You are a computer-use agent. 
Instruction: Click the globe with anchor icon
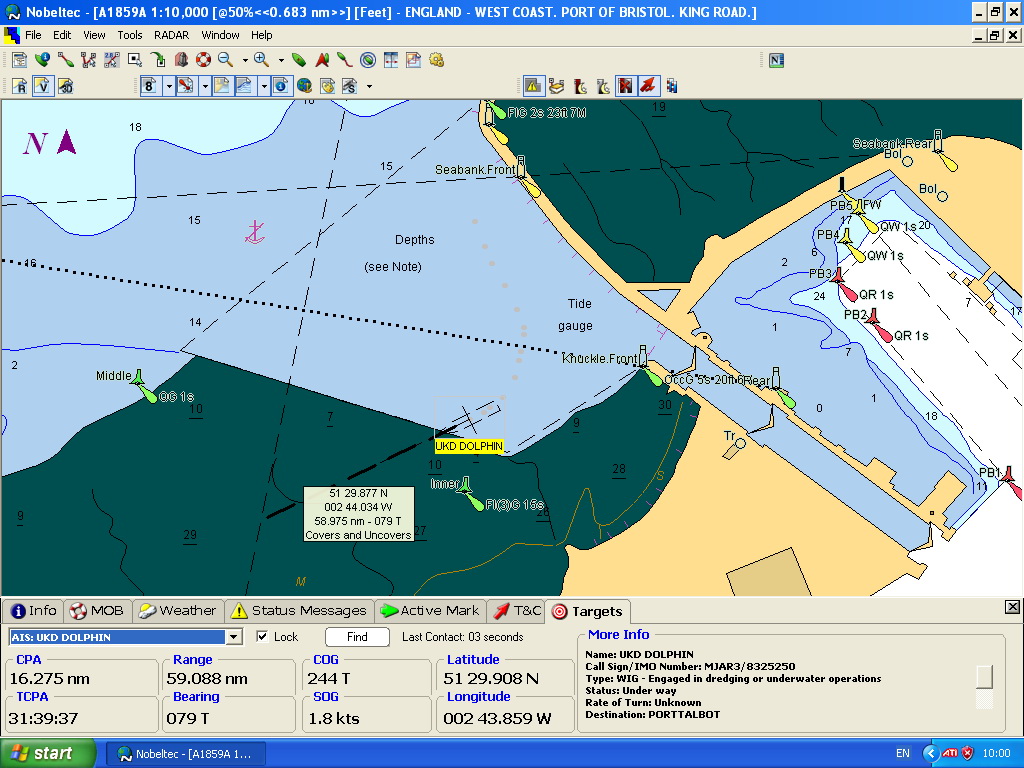click(304, 86)
